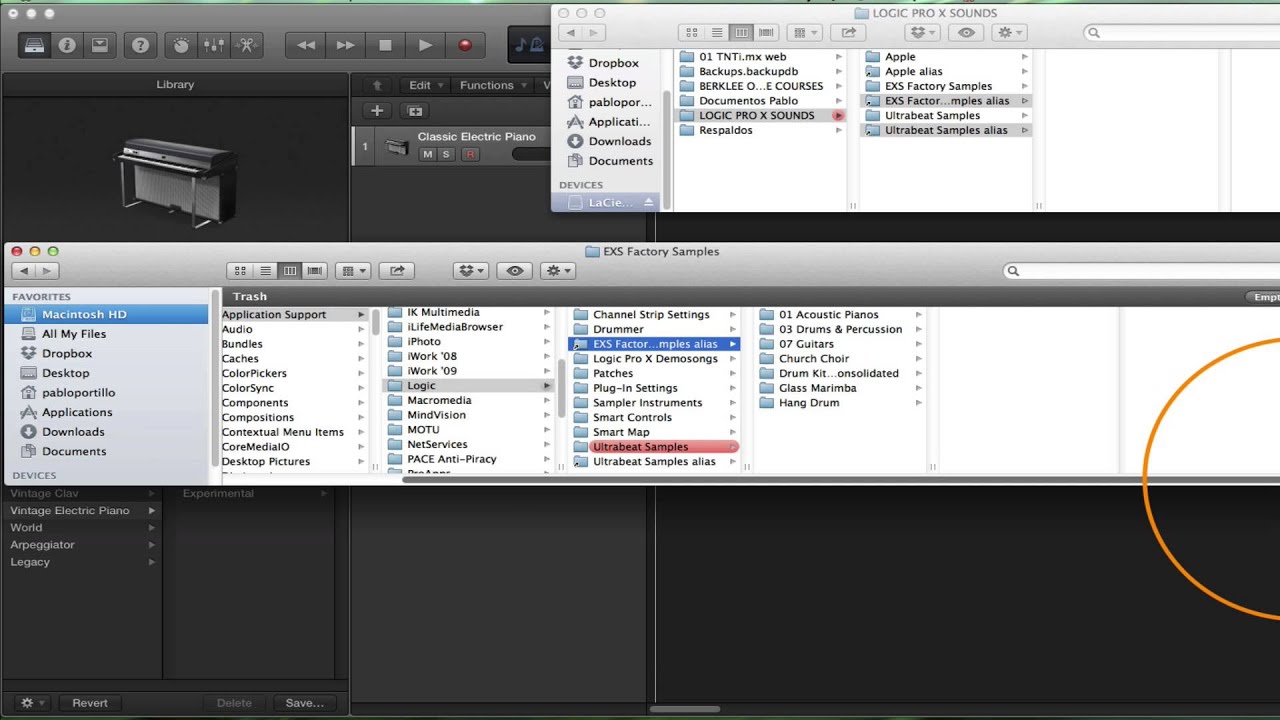Screen dimensions: 1280x720
Task: Fast forward in Logic transport
Action: tap(345, 45)
